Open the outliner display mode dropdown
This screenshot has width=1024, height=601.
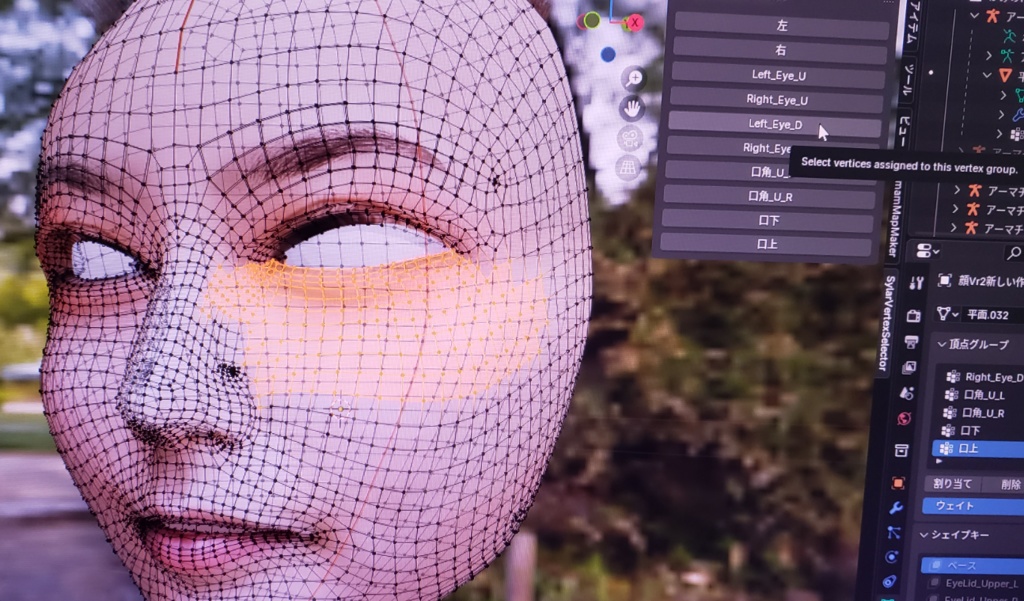point(928,251)
